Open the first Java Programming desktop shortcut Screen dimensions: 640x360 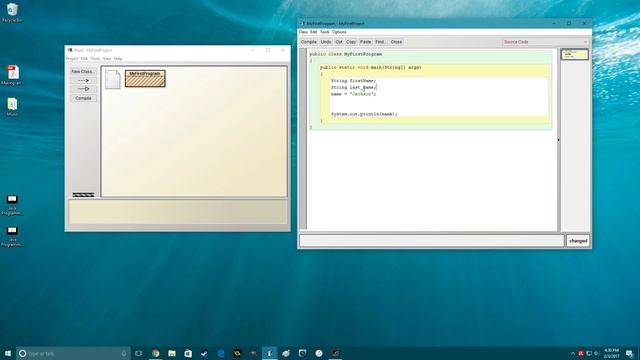click(x=12, y=204)
